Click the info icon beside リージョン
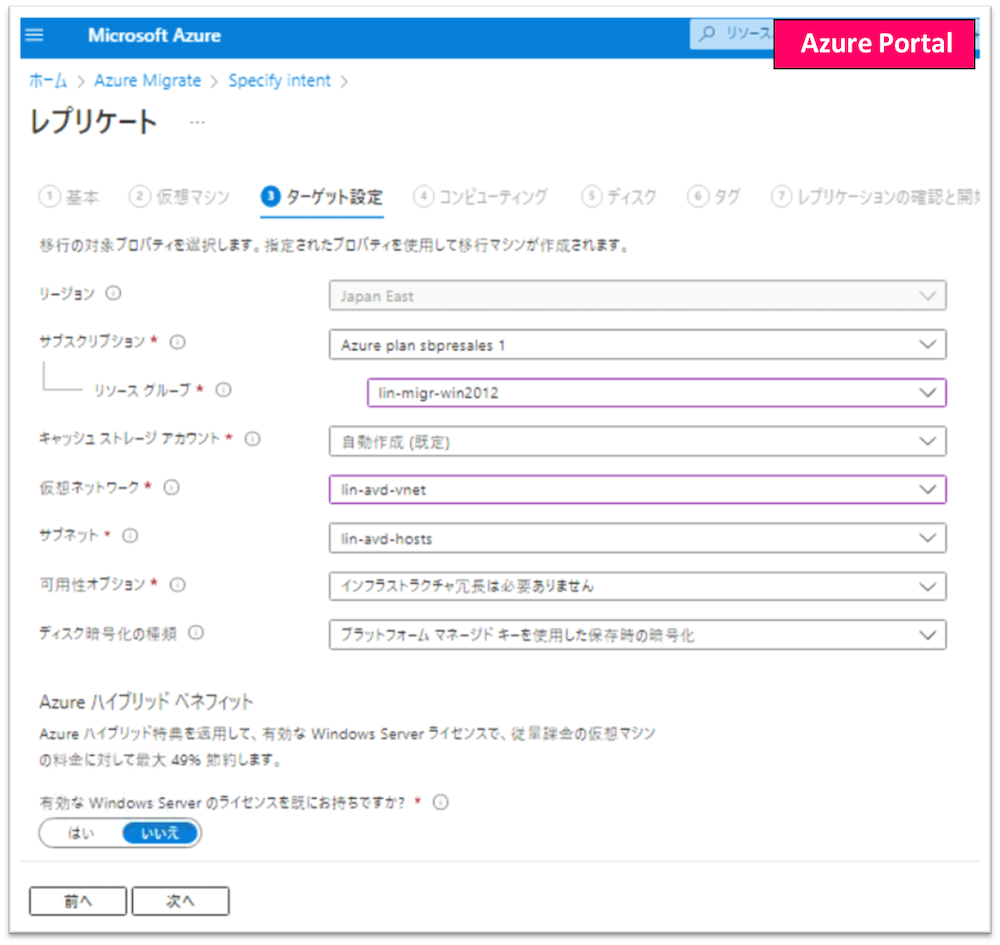 [x=113, y=294]
